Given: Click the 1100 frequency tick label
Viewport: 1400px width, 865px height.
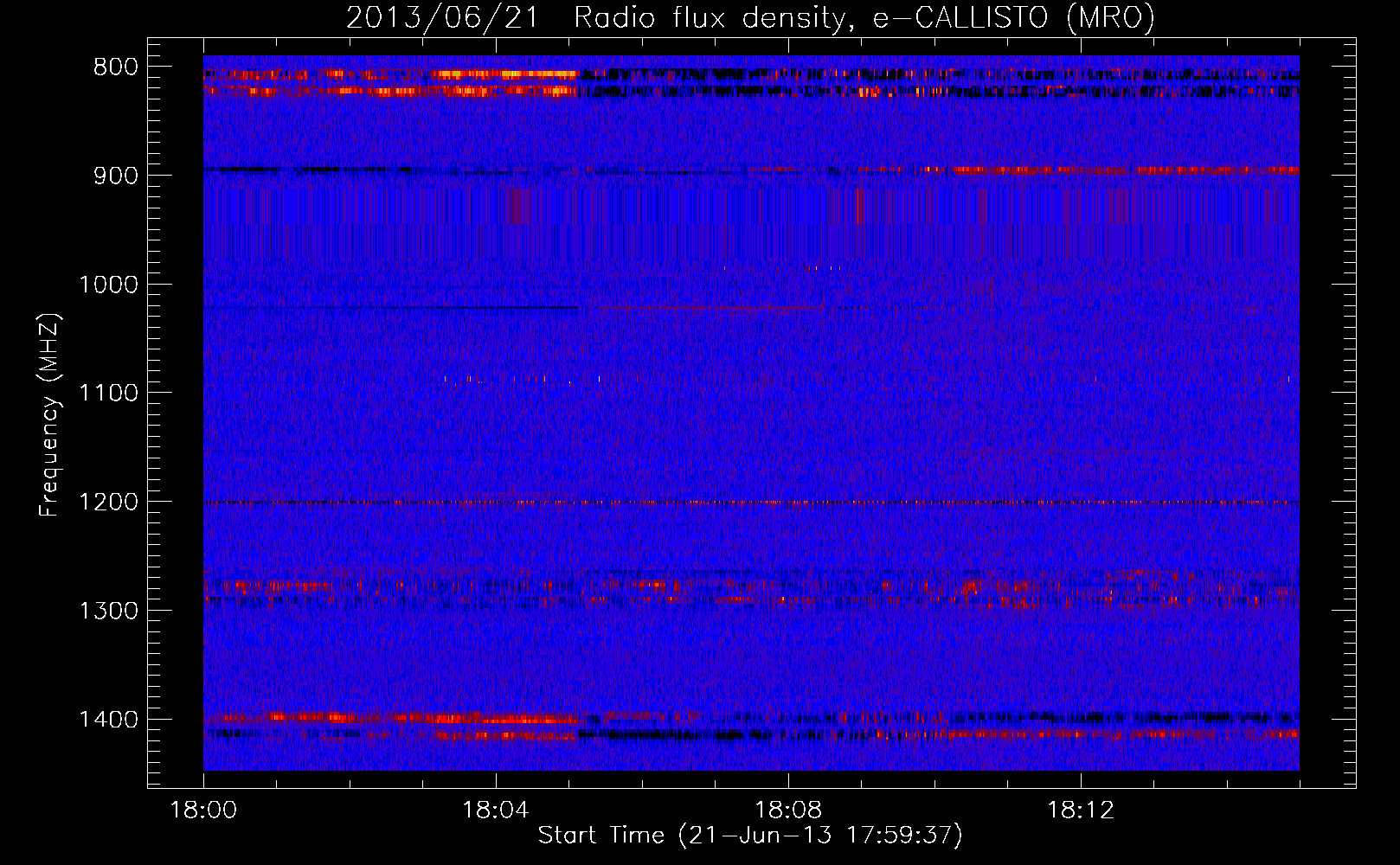Looking at the screenshot, I should (x=108, y=394).
